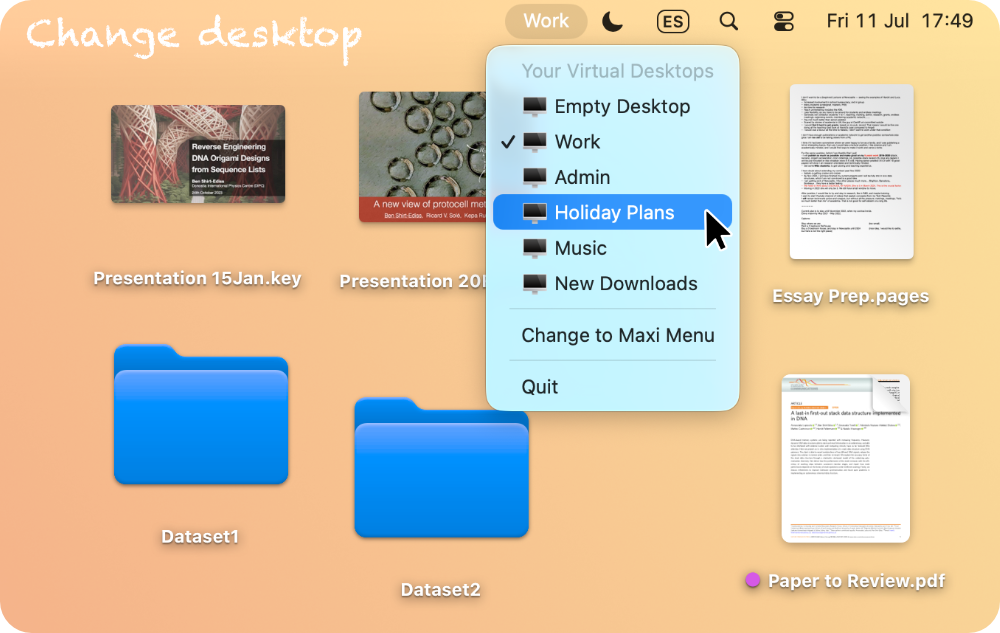The height and width of the screenshot is (633, 1000).
Task: Click the checkmark next to Work
Action: pyautogui.click(x=508, y=142)
